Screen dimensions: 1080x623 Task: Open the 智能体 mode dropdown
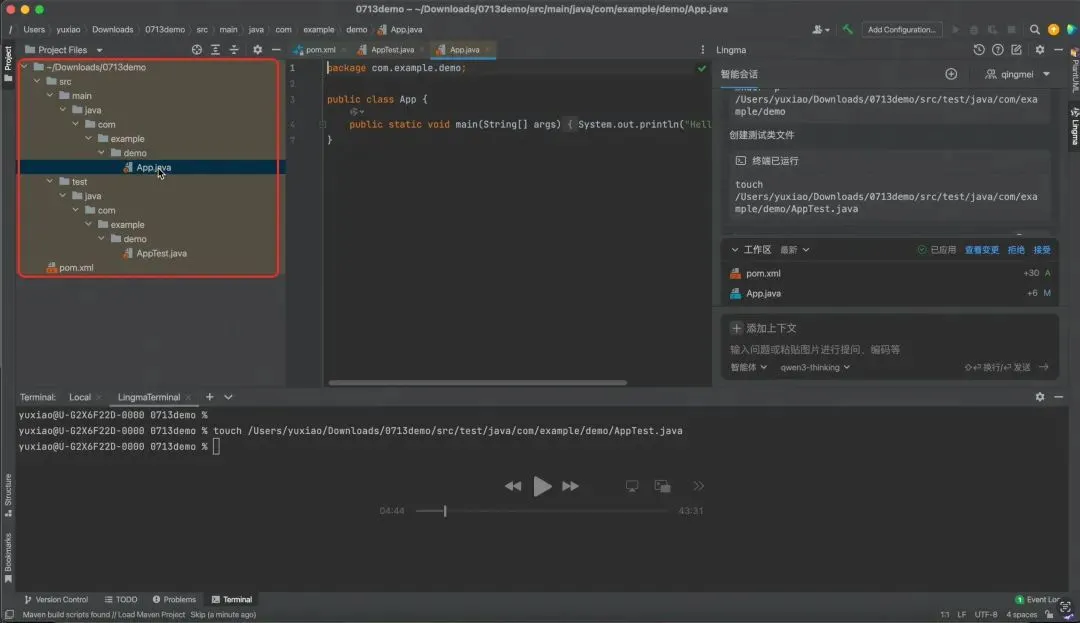click(749, 367)
